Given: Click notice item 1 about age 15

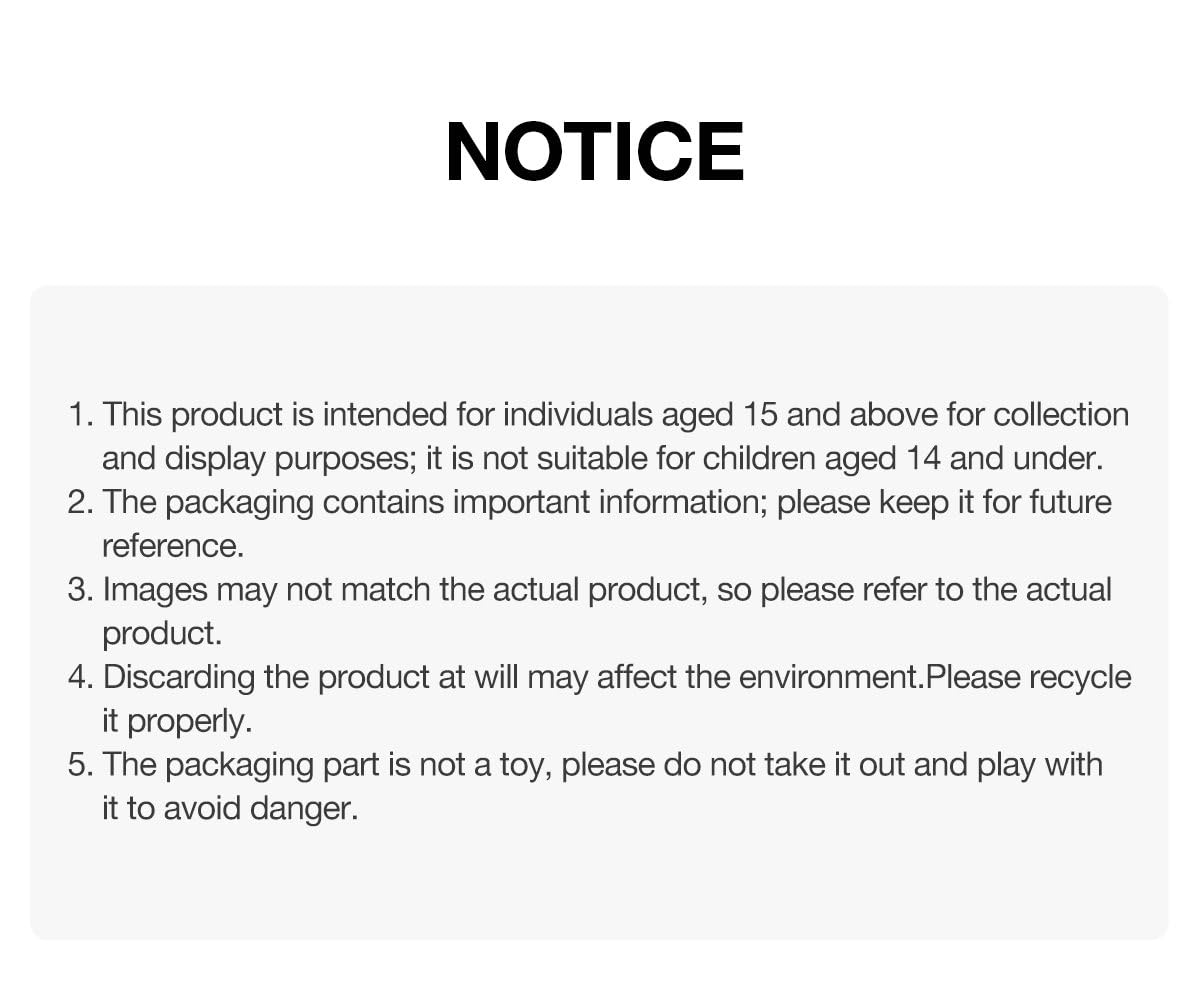Looking at the screenshot, I should coord(599,436).
